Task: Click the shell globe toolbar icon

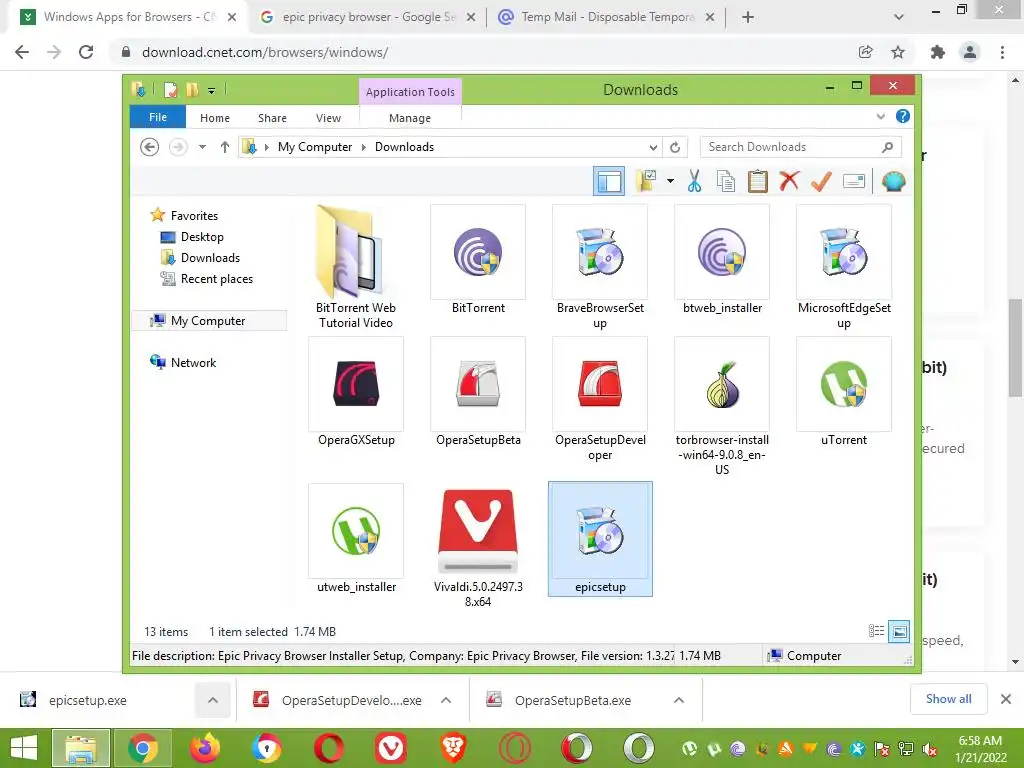Action: [893, 181]
